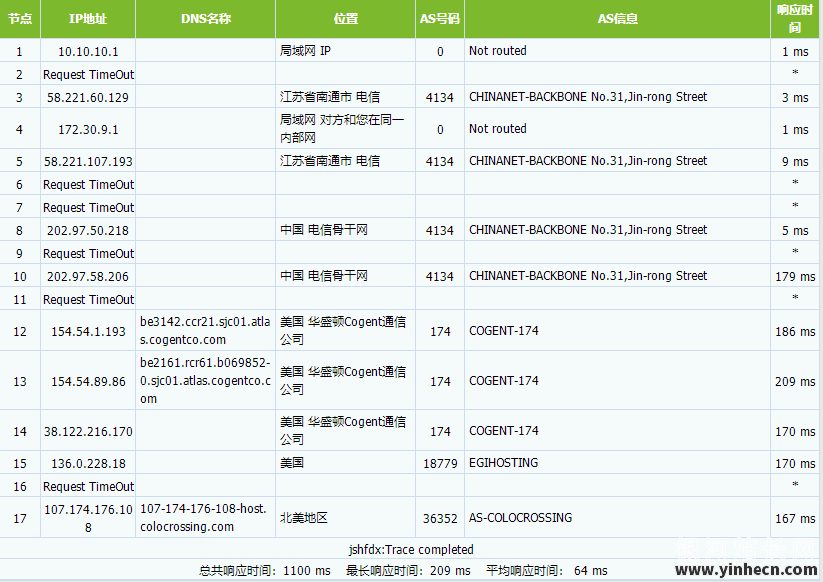The height and width of the screenshot is (582, 823).
Task: Click 总共响应时间: 1100 ms summary
Action: point(265,571)
